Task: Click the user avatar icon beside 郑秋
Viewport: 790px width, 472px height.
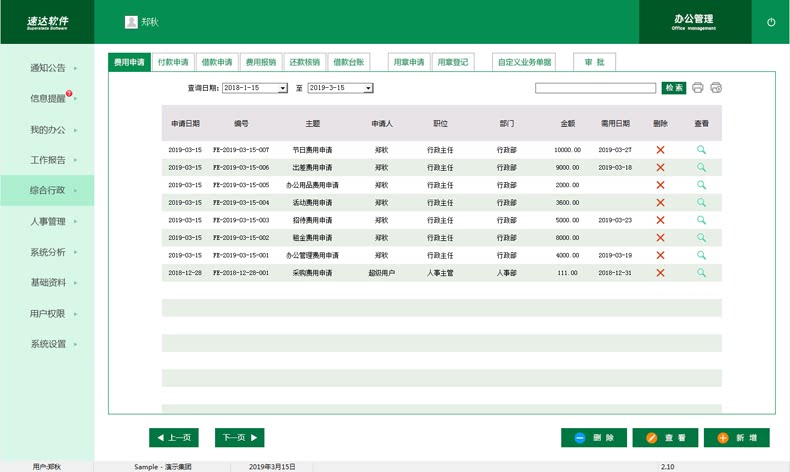Action: (x=131, y=22)
